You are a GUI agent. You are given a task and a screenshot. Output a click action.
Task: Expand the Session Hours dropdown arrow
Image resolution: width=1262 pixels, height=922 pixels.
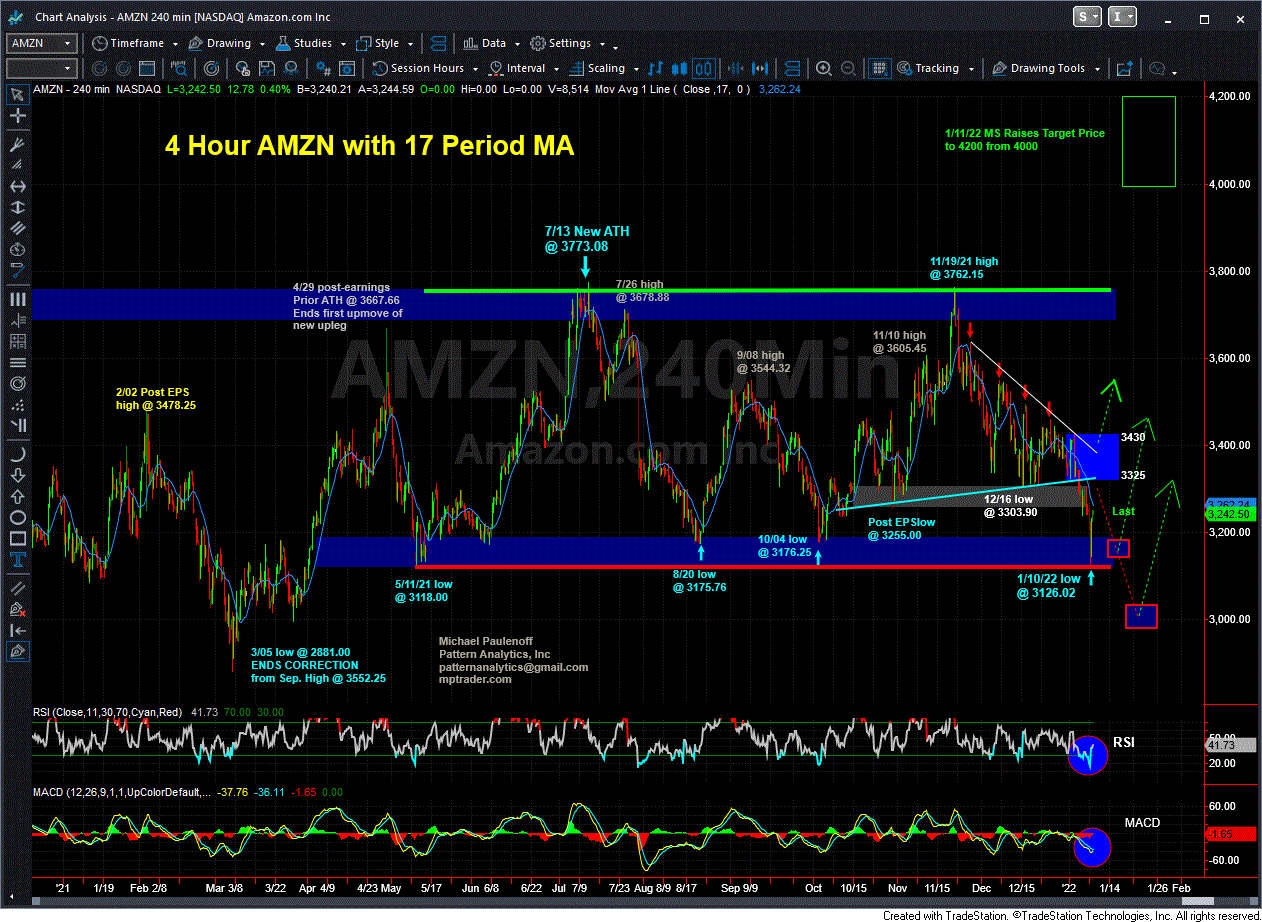tap(475, 69)
